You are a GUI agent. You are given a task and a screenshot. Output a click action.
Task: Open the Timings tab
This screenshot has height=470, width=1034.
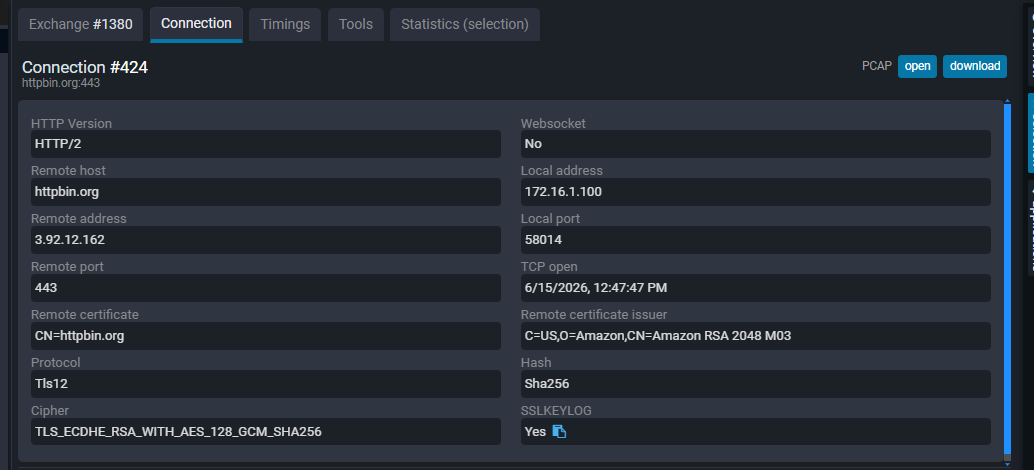coord(285,24)
